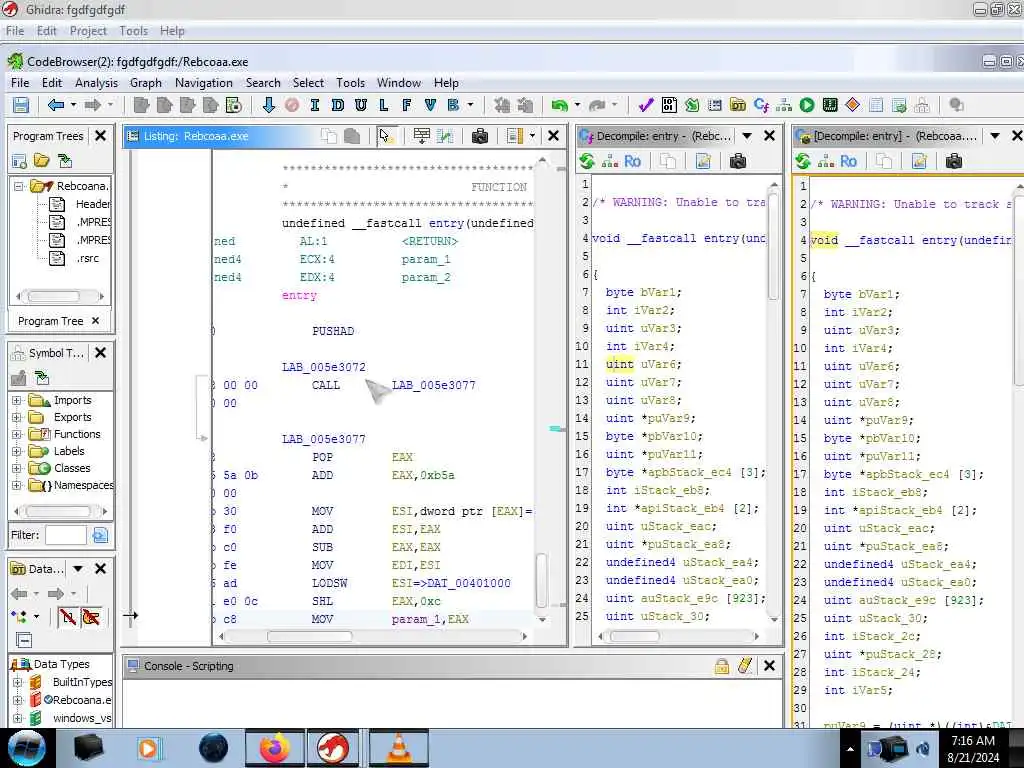Click the Save floppy disk icon
1024x768 pixels.
coord(21,105)
